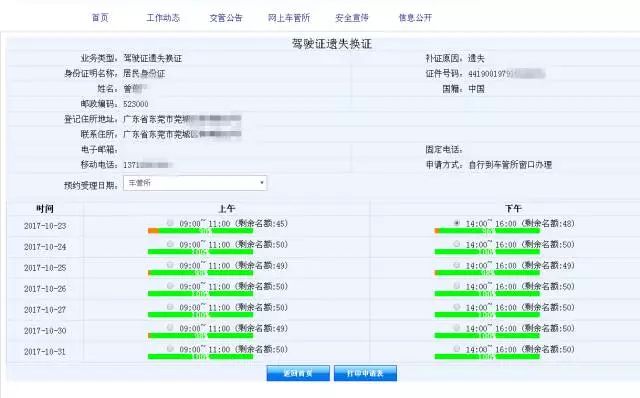Select 2017-10-30 afternoon 14:00~16:00 slot
Image resolution: width=640 pixels, height=398 pixels.
457,328
